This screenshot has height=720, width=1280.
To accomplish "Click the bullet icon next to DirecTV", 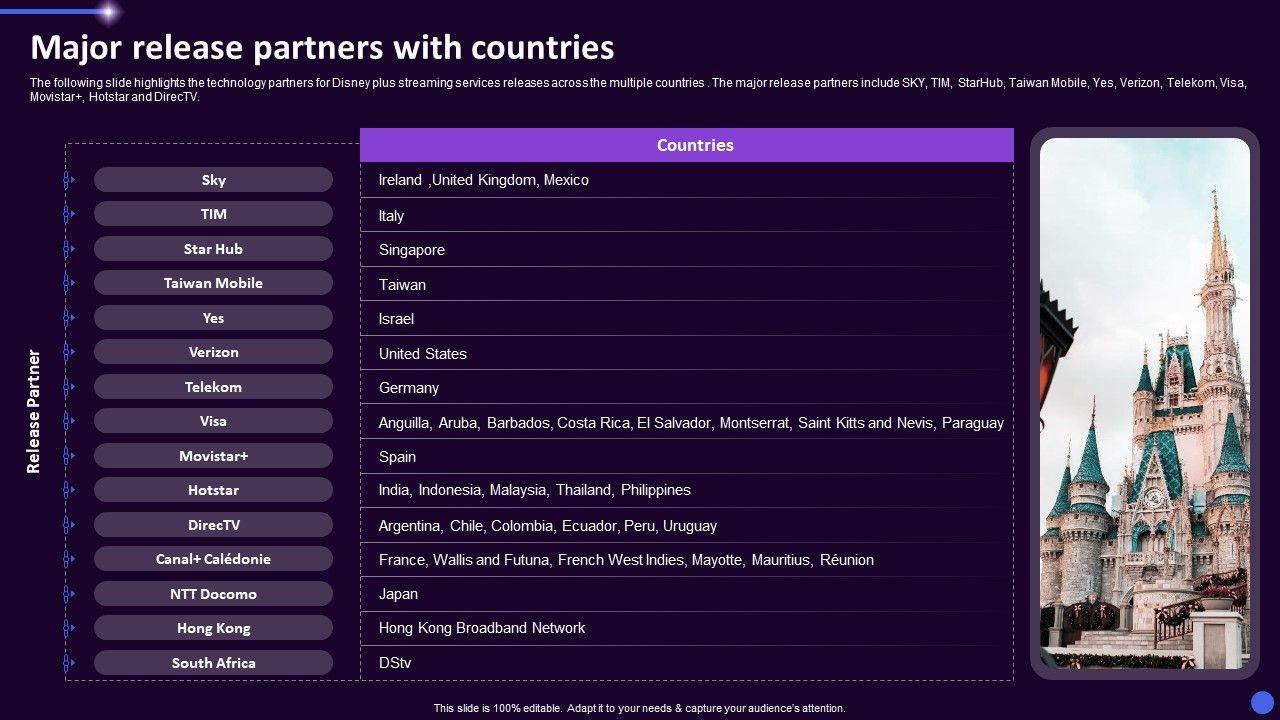I will tap(68, 525).
